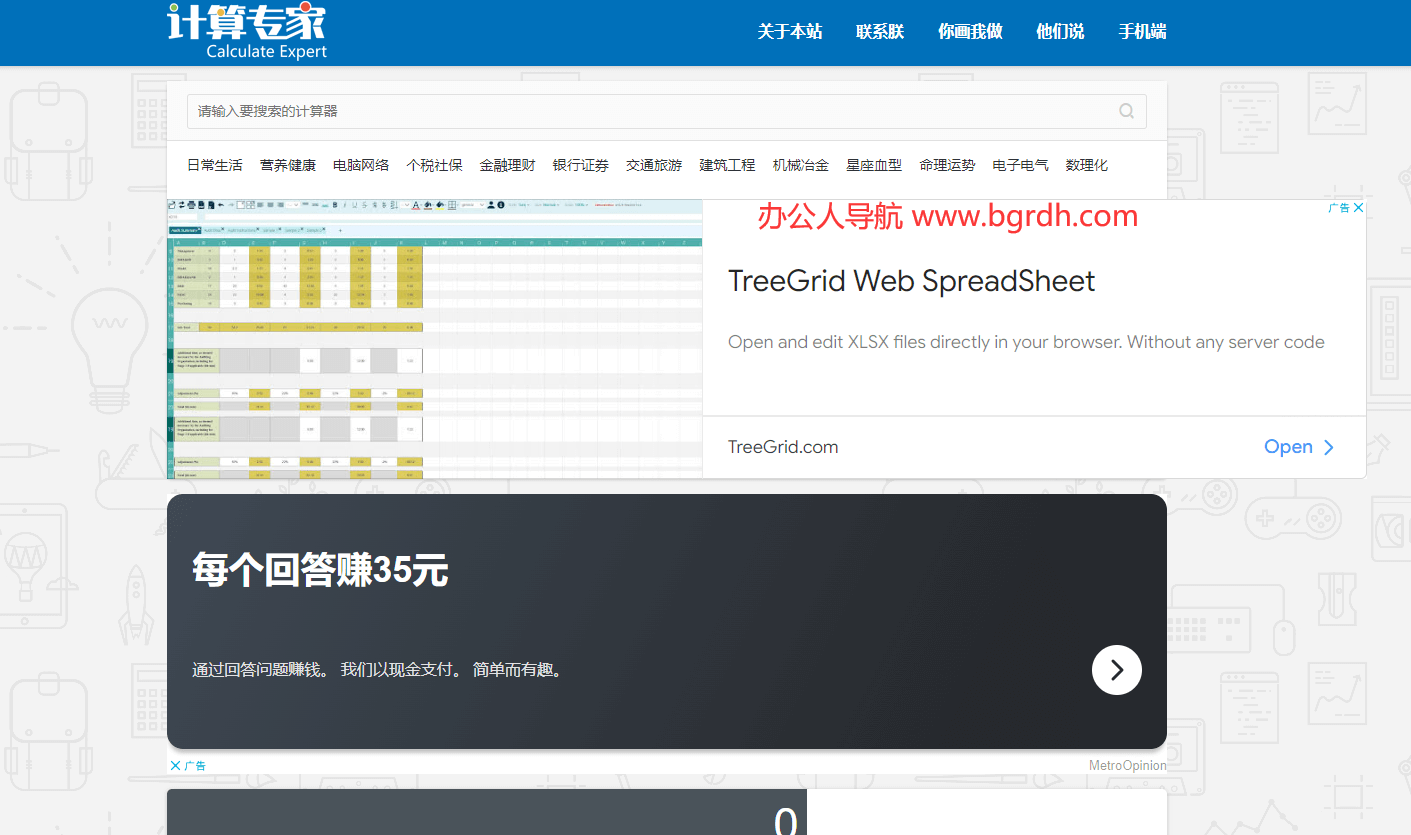Click the chevron next to Open
The height and width of the screenshot is (835, 1411).
[x=1329, y=447]
